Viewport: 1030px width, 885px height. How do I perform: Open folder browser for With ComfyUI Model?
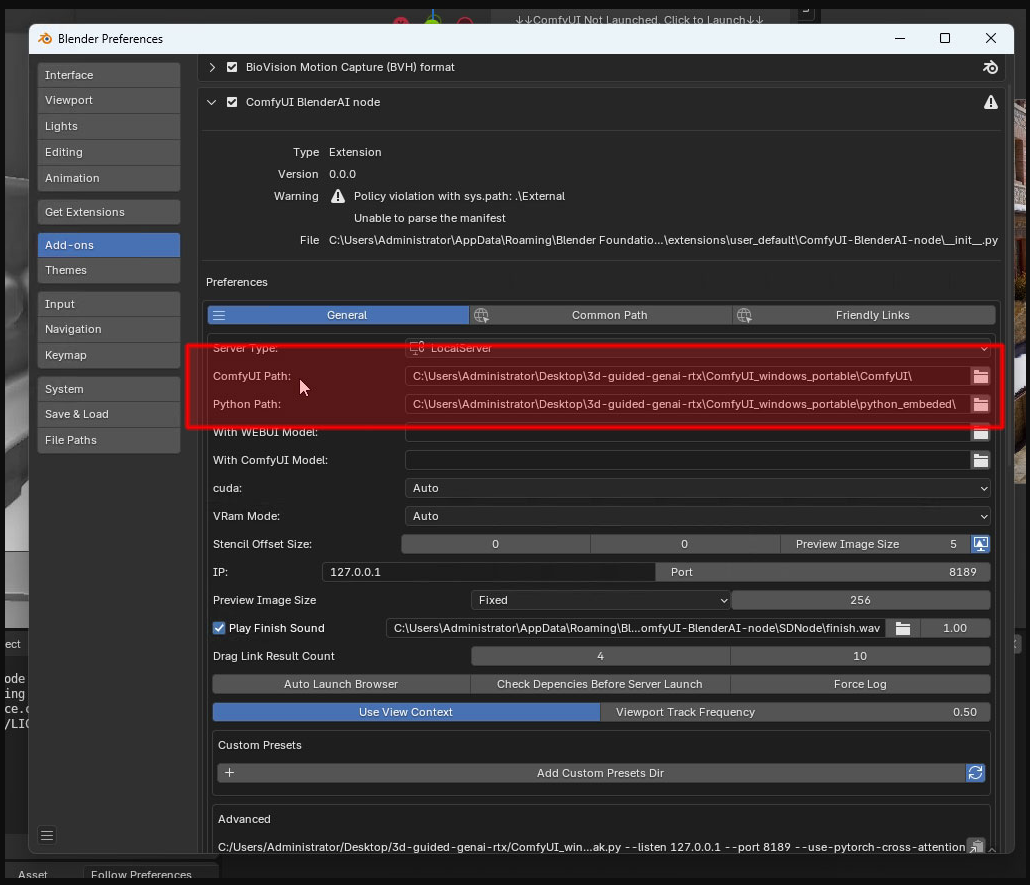click(980, 461)
